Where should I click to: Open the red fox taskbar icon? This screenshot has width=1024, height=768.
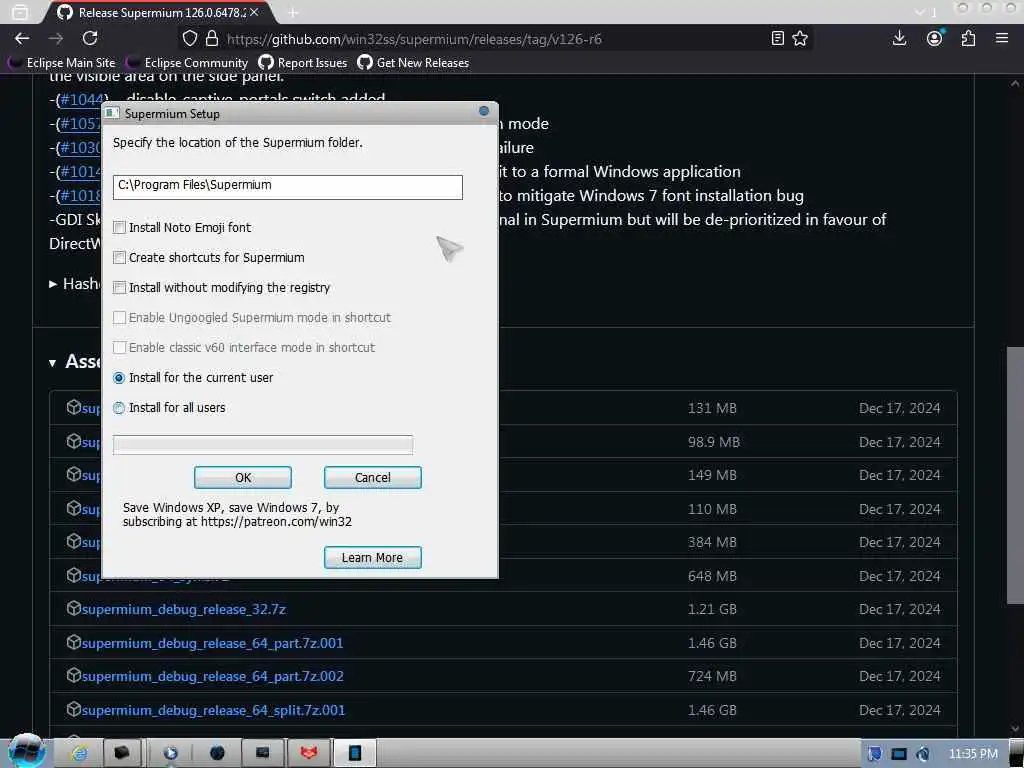pos(308,753)
